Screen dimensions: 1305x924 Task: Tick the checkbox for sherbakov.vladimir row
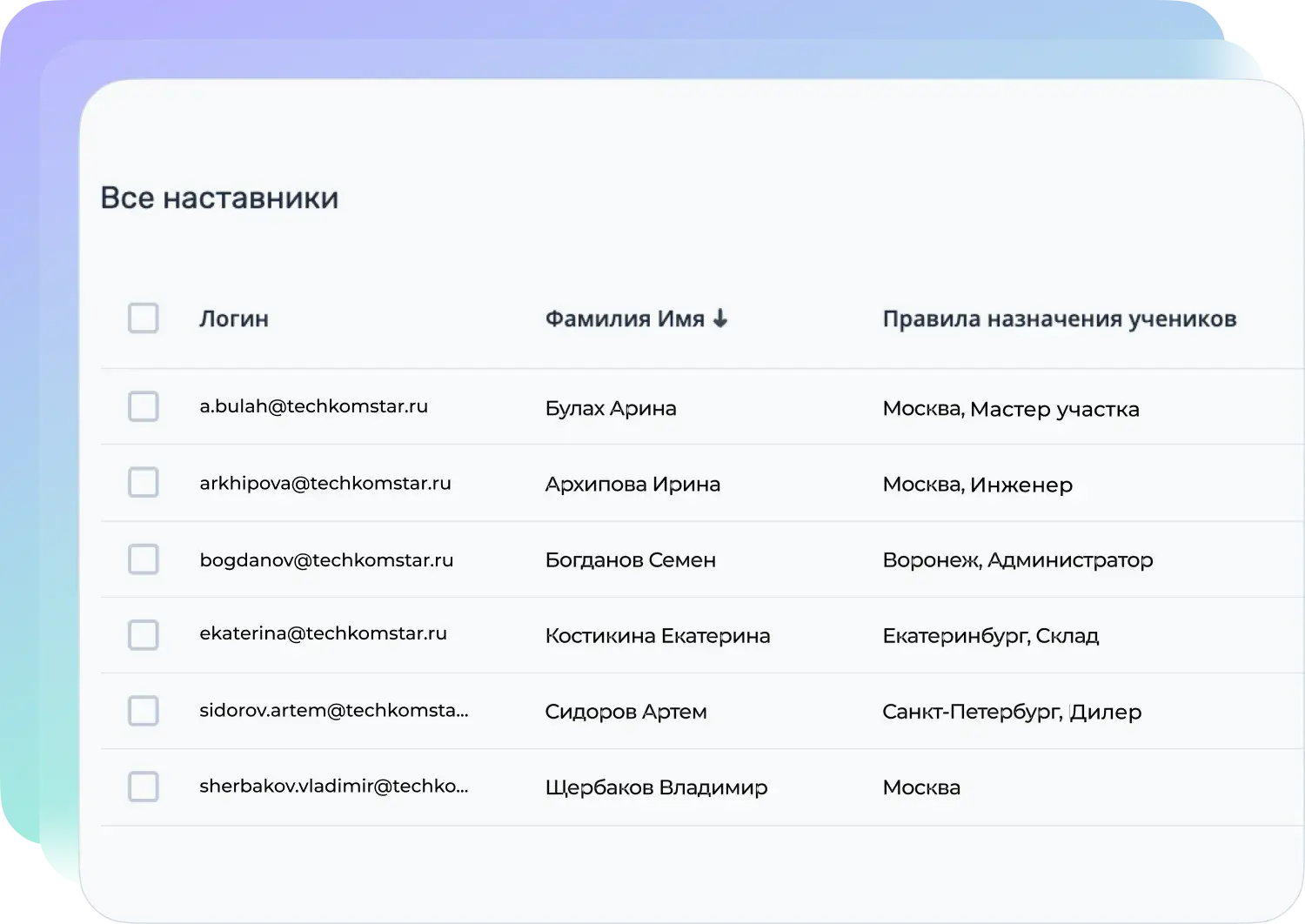pyautogui.click(x=144, y=787)
